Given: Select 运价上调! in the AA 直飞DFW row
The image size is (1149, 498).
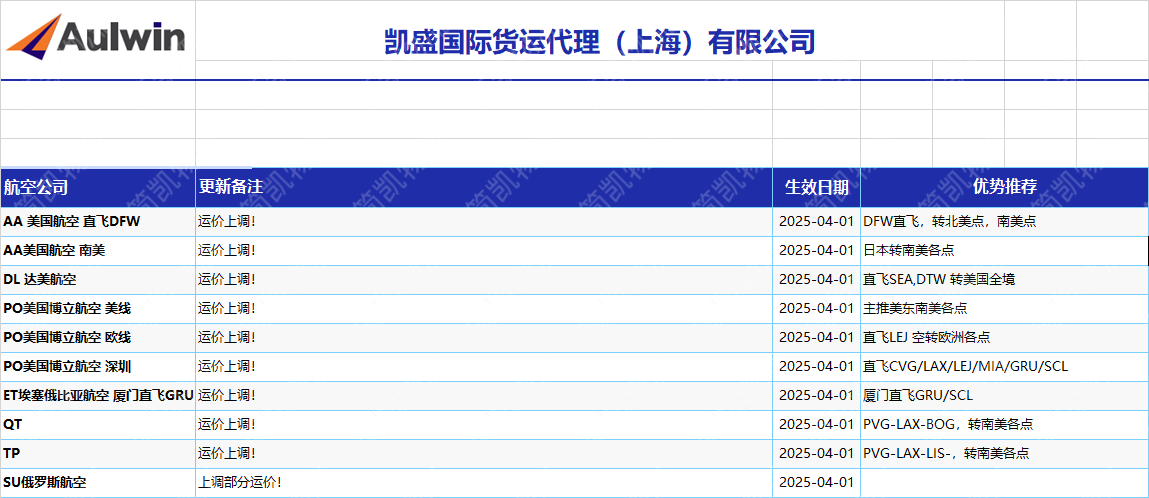Looking at the screenshot, I should [484, 222].
